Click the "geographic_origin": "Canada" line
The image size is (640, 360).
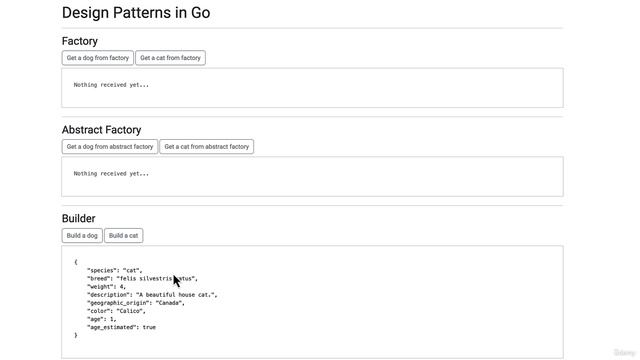[x=136, y=303]
